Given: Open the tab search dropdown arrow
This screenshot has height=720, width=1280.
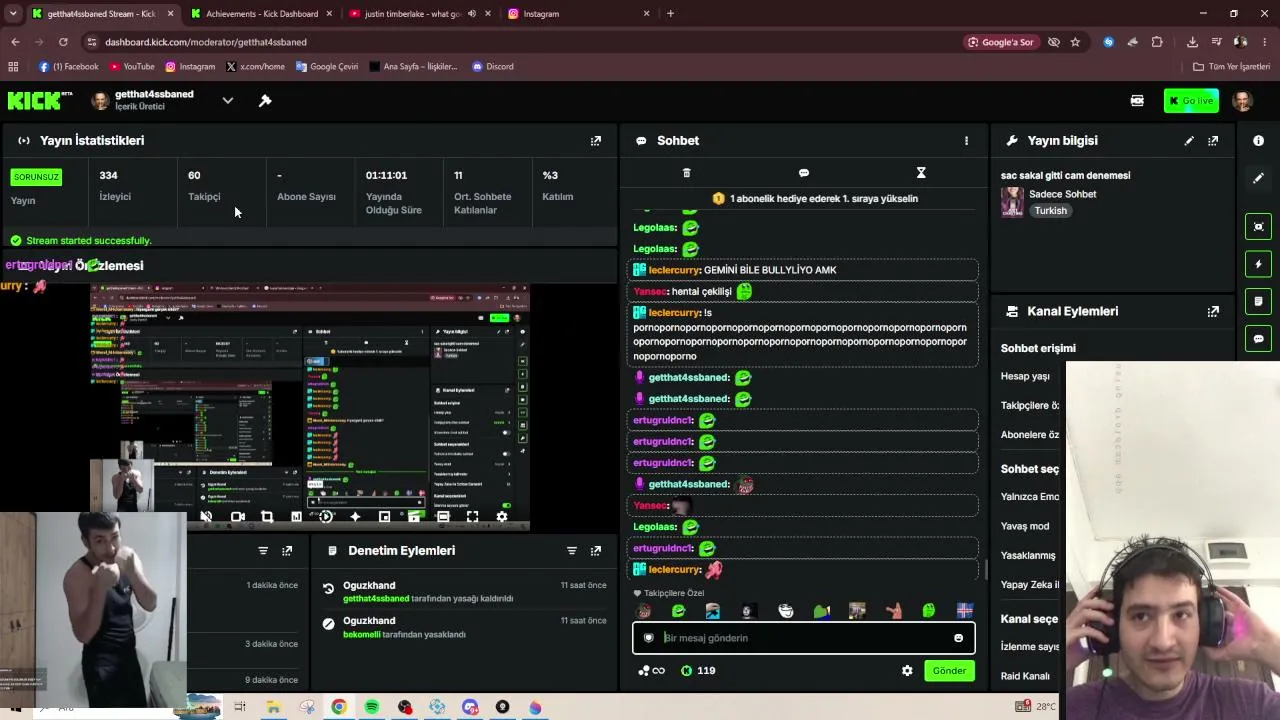Looking at the screenshot, I should pos(13,14).
